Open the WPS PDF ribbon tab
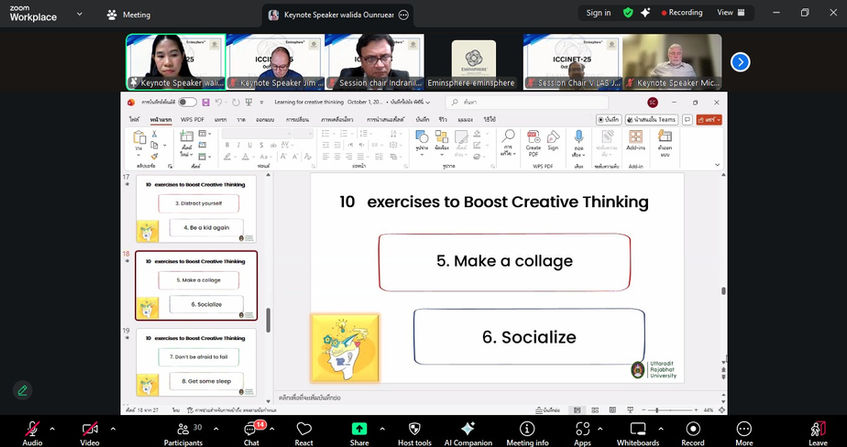Viewport: 847px width, 447px height. pyautogui.click(x=192, y=120)
